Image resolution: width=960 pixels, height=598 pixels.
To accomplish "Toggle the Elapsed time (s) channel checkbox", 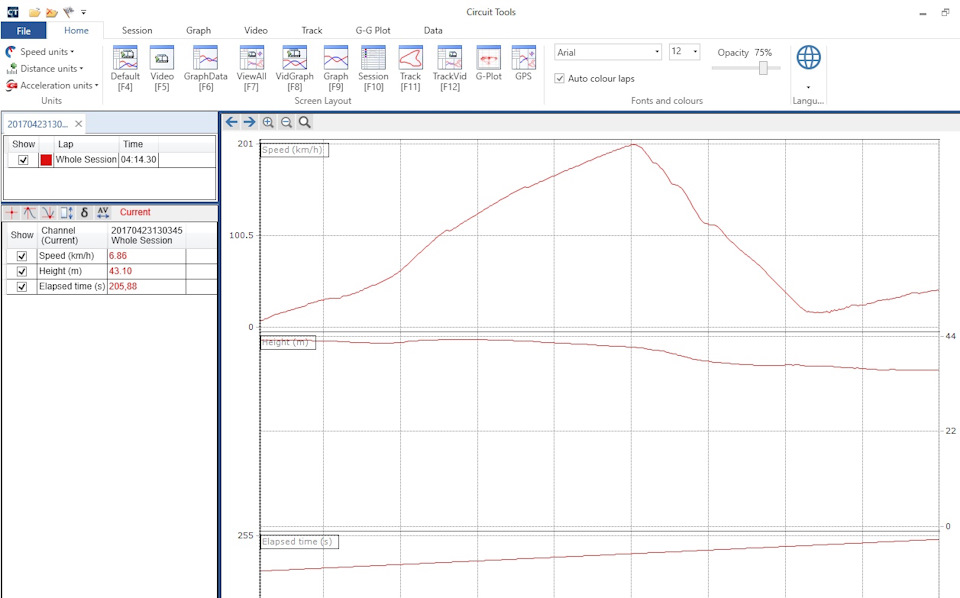I will pos(22,286).
